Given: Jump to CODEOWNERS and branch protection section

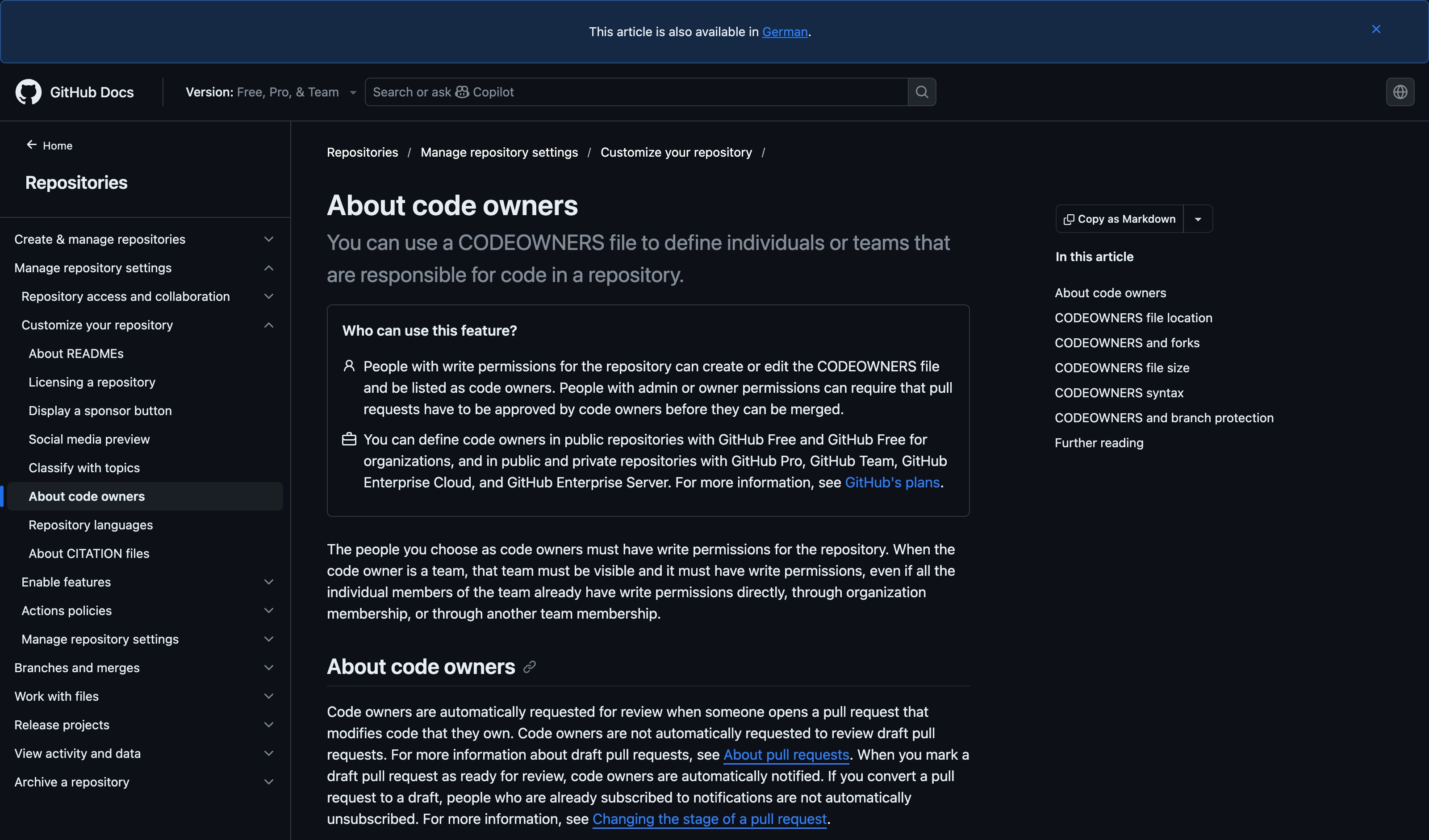Looking at the screenshot, I should [x=1164, y=418].
